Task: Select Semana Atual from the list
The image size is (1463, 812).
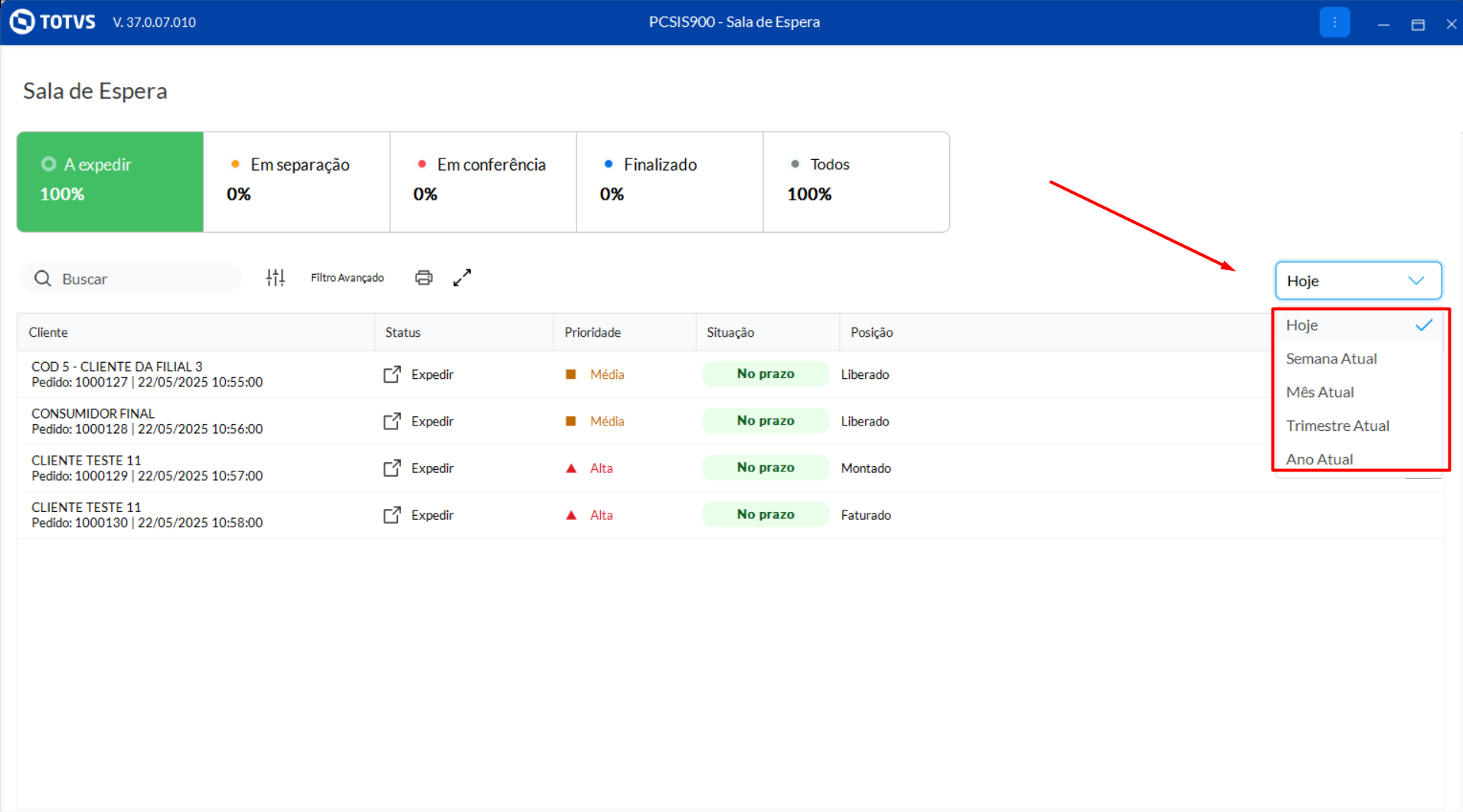Action: (x=1331, y=359)
